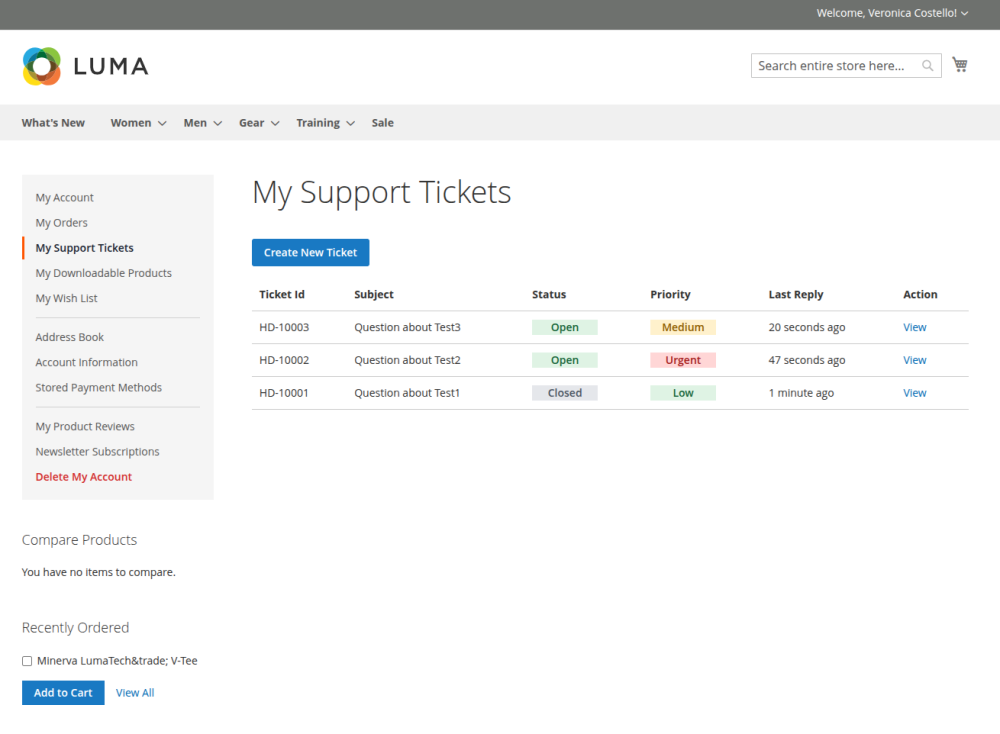1000x734 pixels.
Task: Click the Urgent priority badge
Action: [x=683, y=360]
